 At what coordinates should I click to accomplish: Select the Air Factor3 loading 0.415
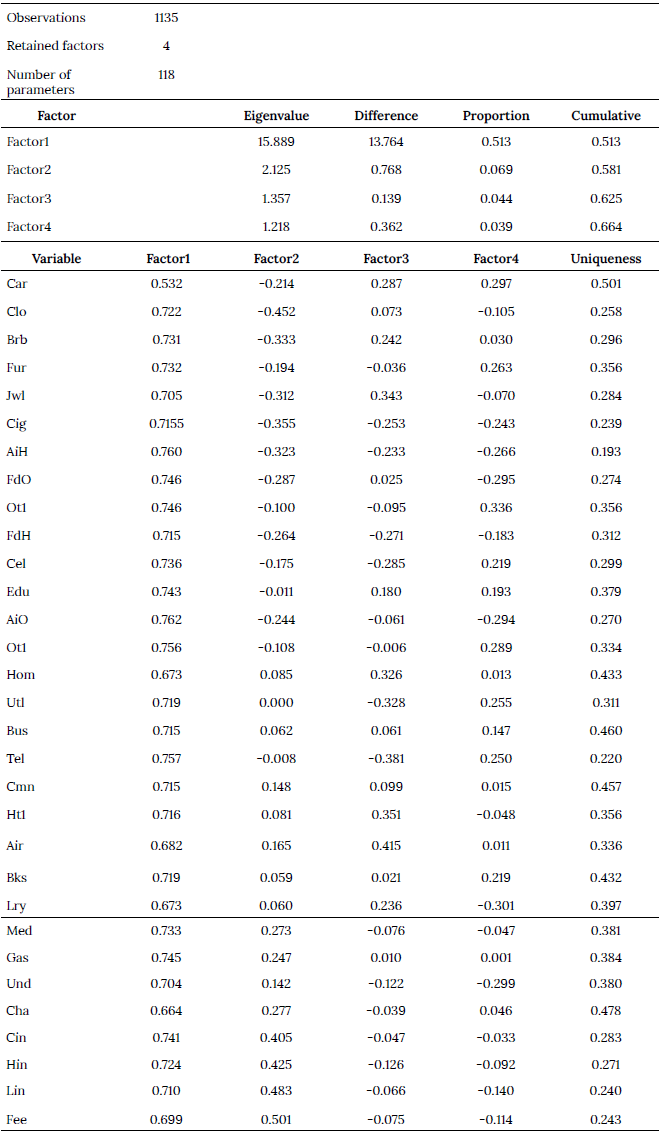tap(386, 846)
